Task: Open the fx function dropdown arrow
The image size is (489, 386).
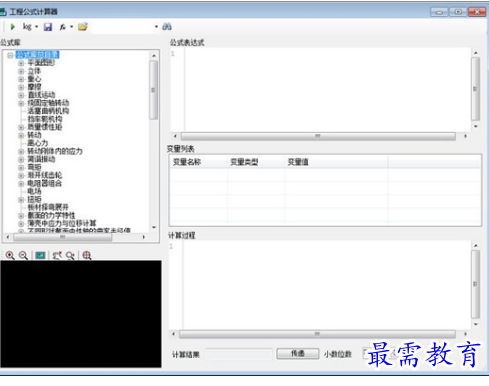Action: pos(71,27)
